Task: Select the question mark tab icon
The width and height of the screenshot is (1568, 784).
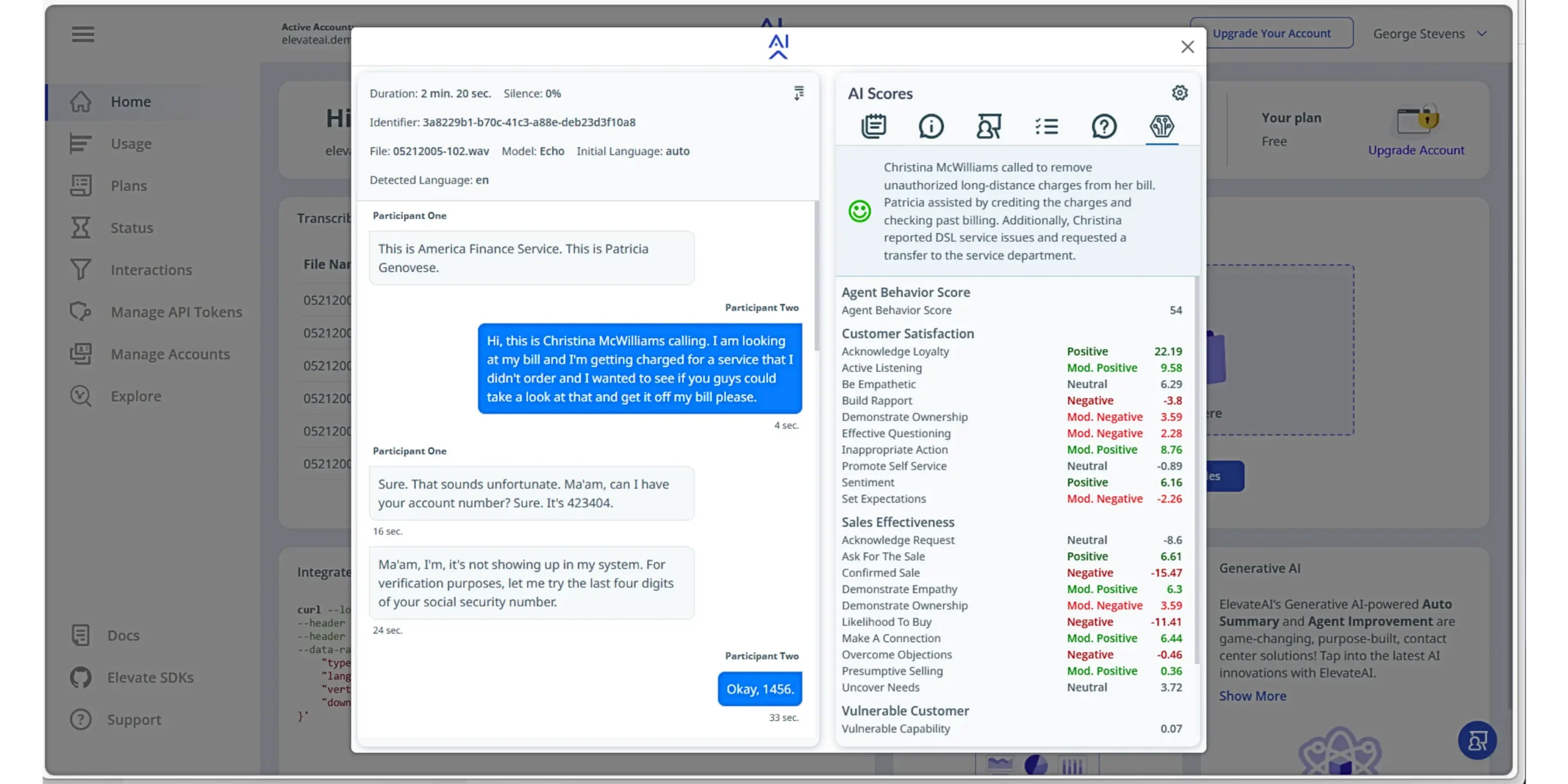Action: (1104, 126)
